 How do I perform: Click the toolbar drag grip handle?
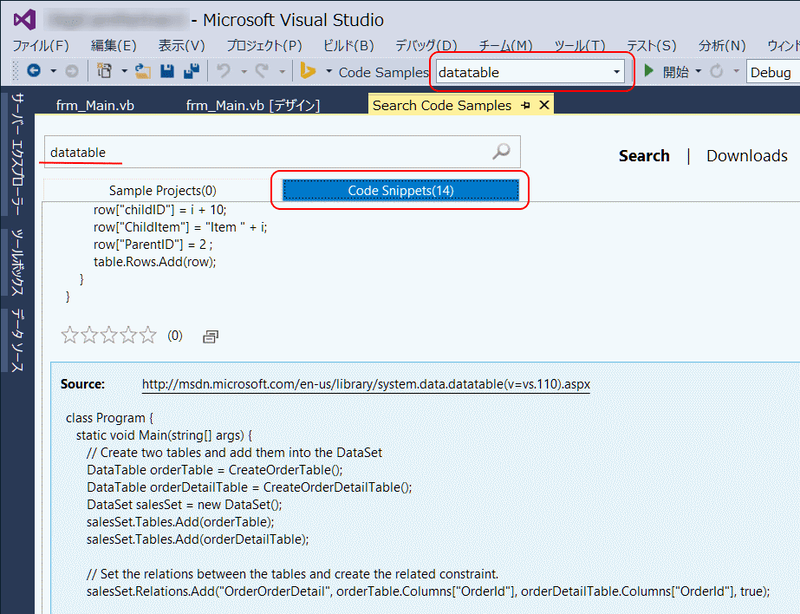[x=15, y=71]
